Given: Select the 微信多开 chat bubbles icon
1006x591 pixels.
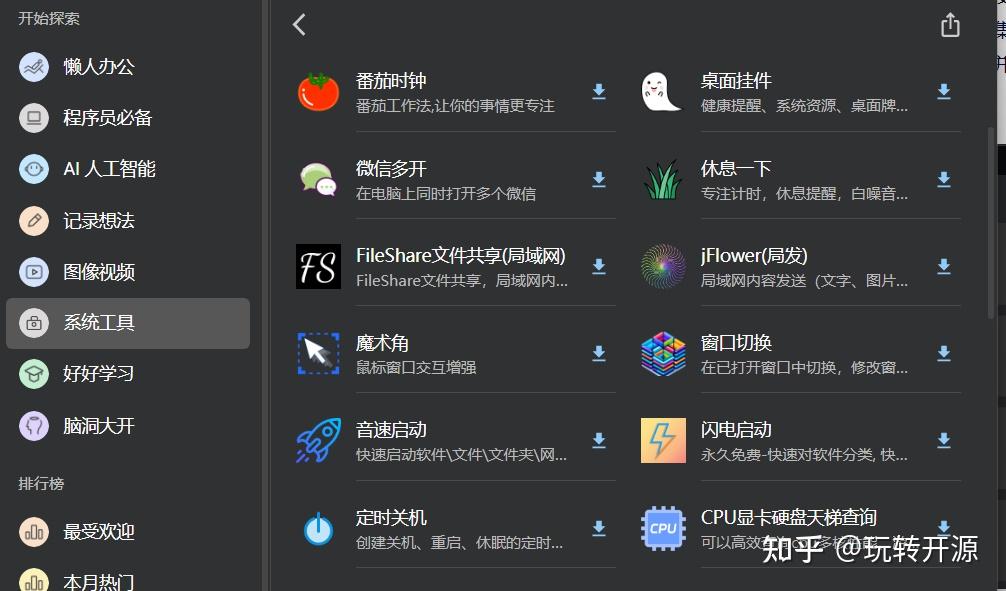Looking at the screenshot, I should pyautogui.click(x=317, y=180).
